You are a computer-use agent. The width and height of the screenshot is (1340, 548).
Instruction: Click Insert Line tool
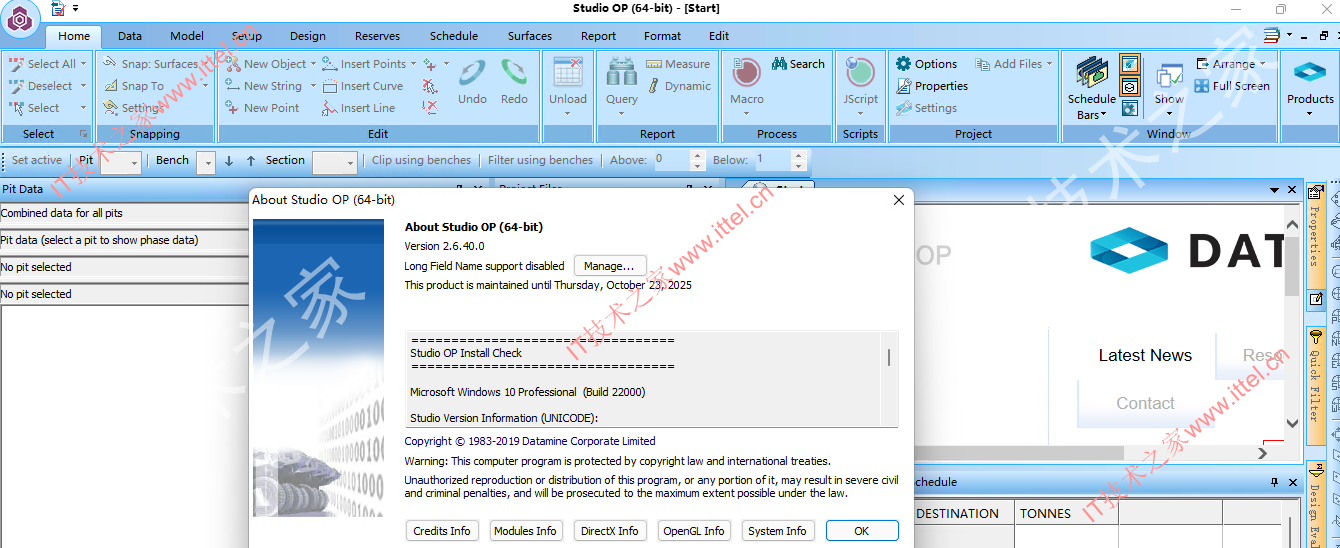pos(359,108)
